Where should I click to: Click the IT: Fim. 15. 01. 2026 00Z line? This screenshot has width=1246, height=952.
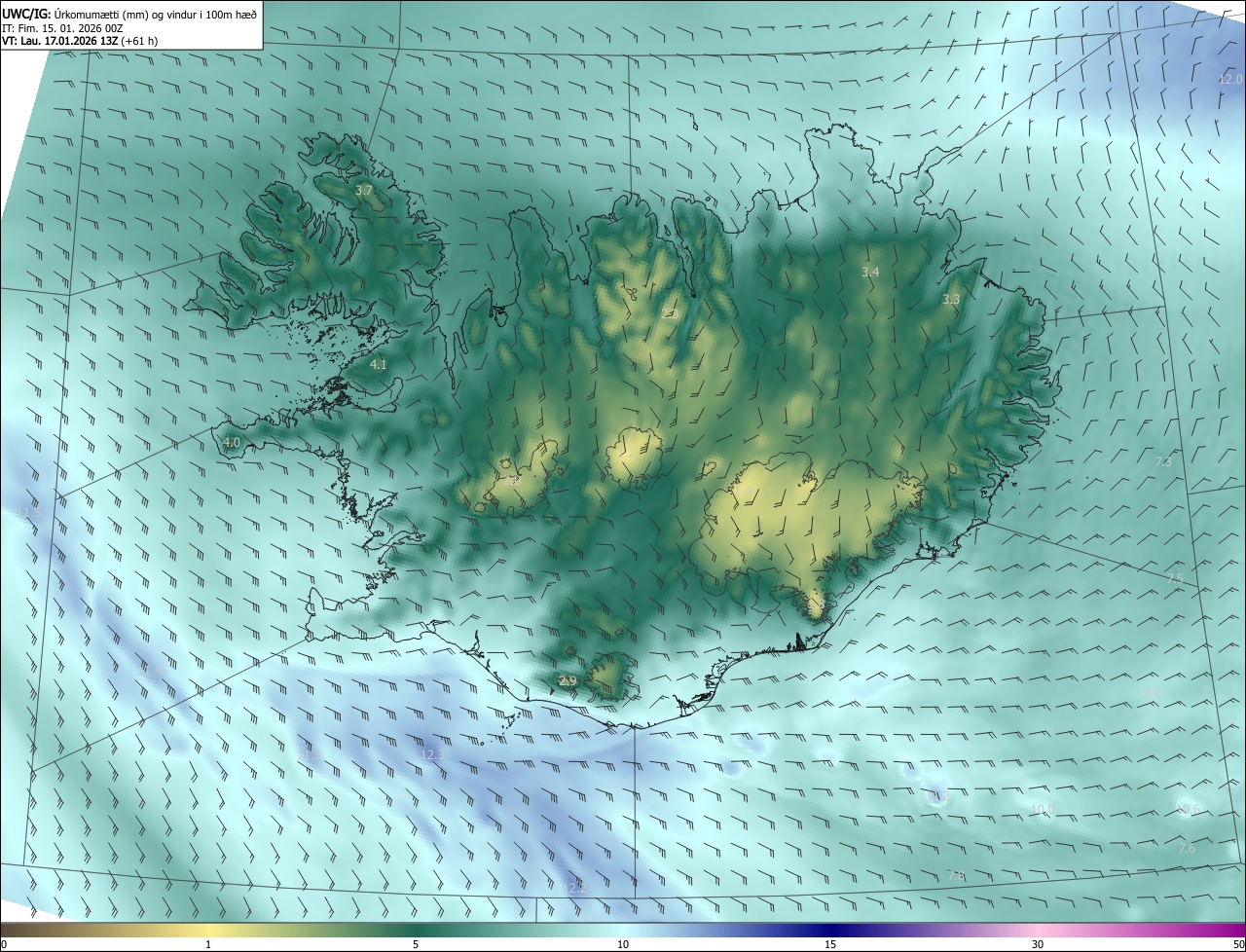(x=62, y=28)
